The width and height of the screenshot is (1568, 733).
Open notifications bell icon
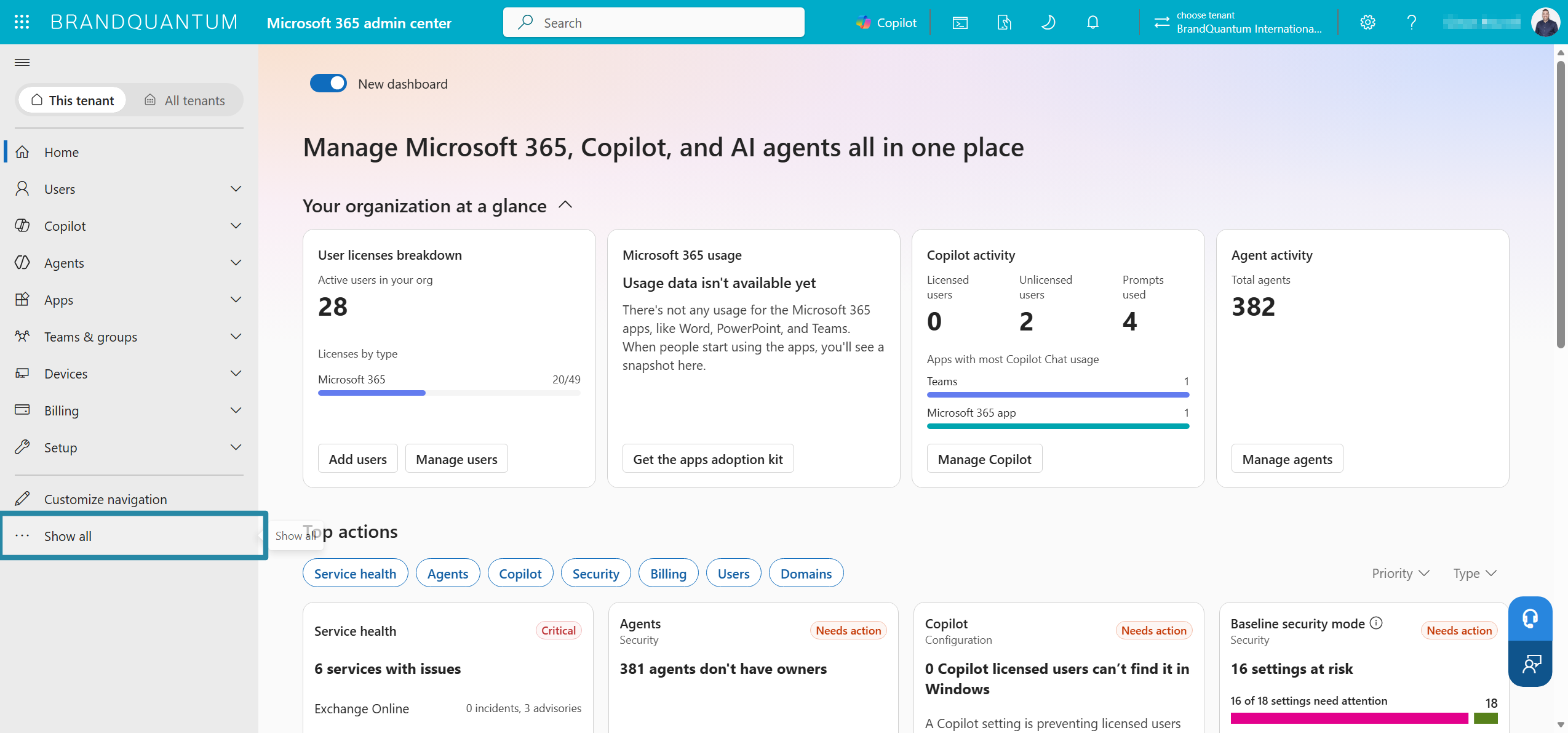(x=1092, y=23)
